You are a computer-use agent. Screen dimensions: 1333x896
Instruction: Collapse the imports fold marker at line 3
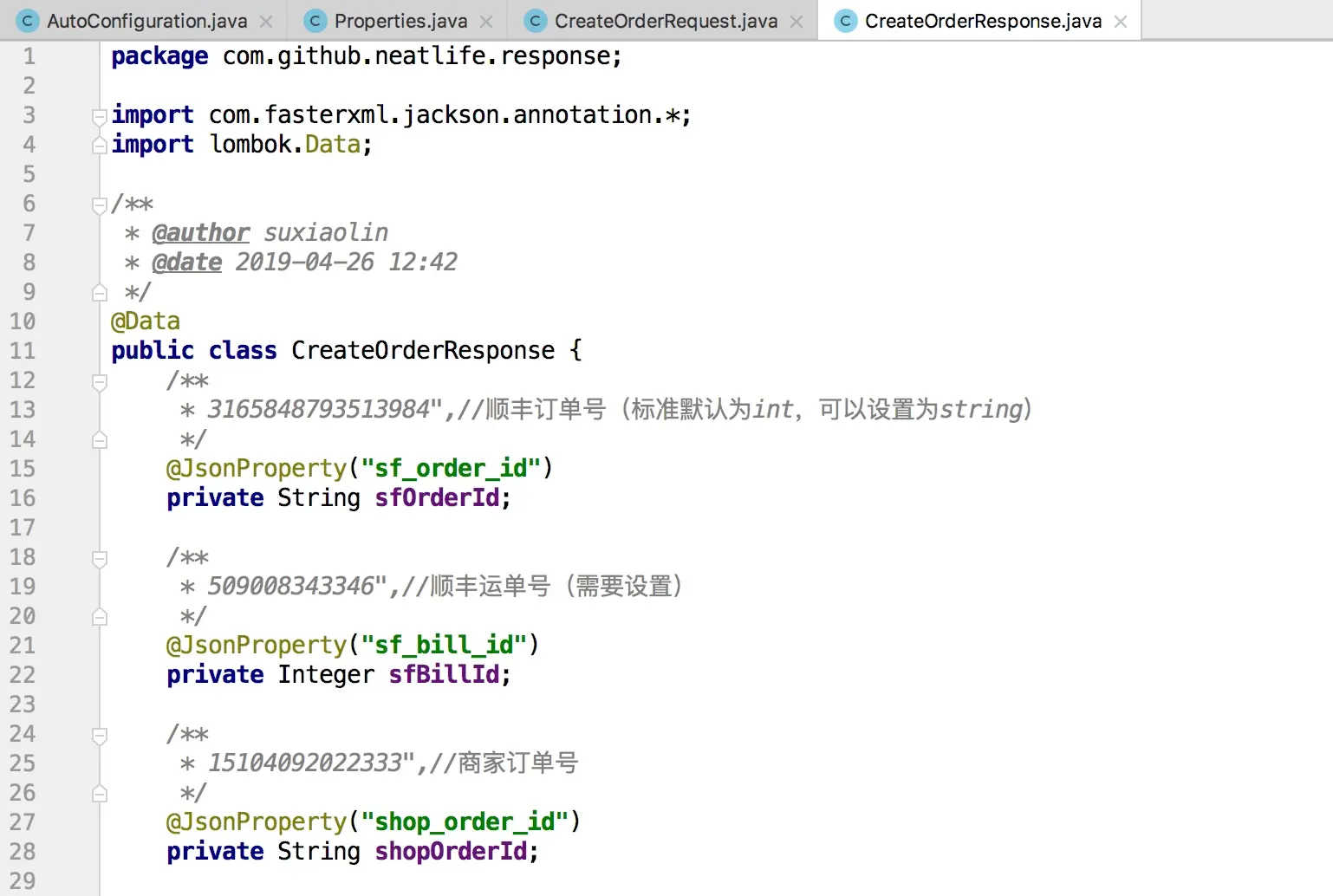pos(100,116)
